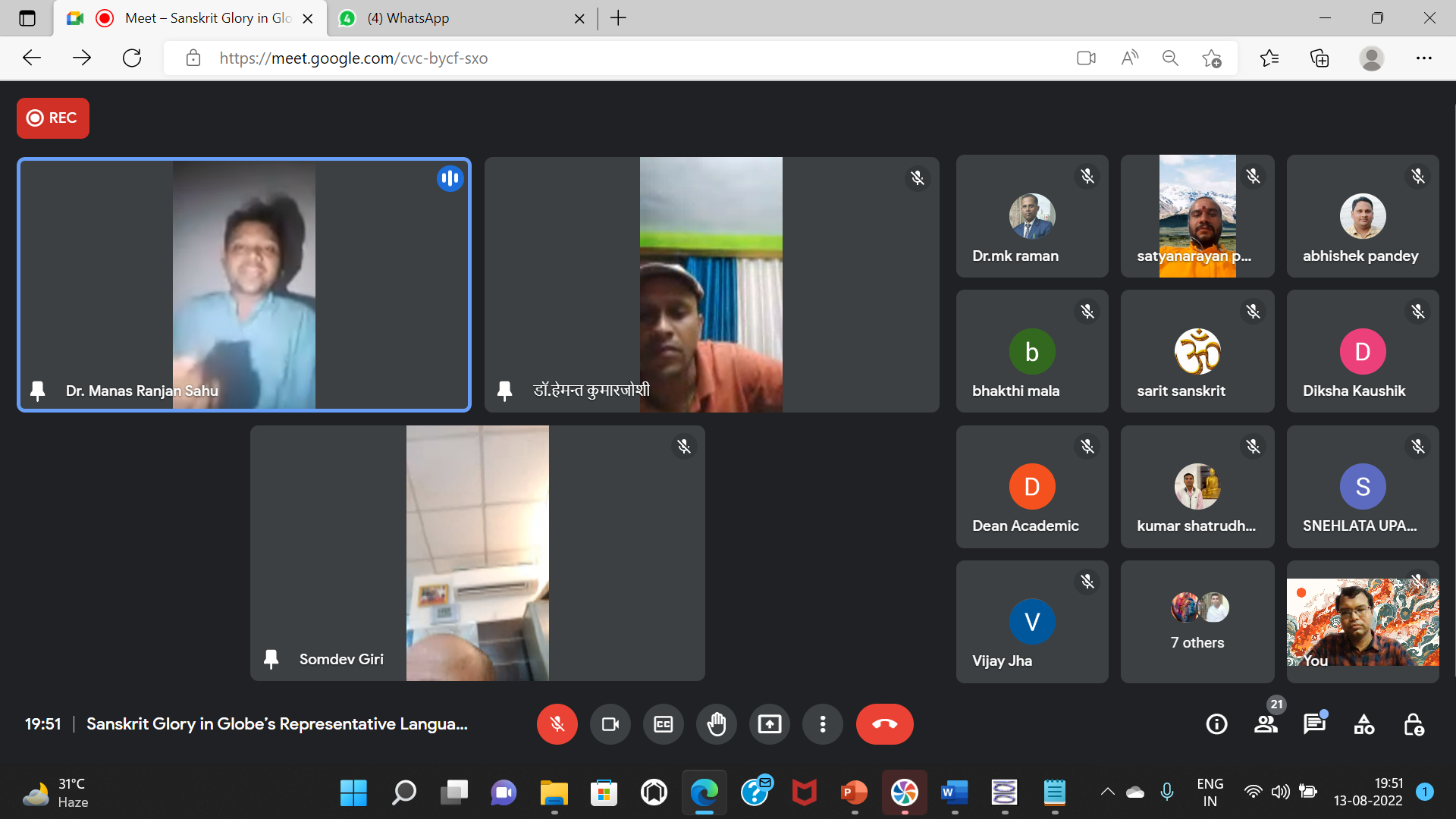Open meeting details info icon
The height and width of the screenshot is (819, 1456).
pyautogui.click(x=1216, y=724)
